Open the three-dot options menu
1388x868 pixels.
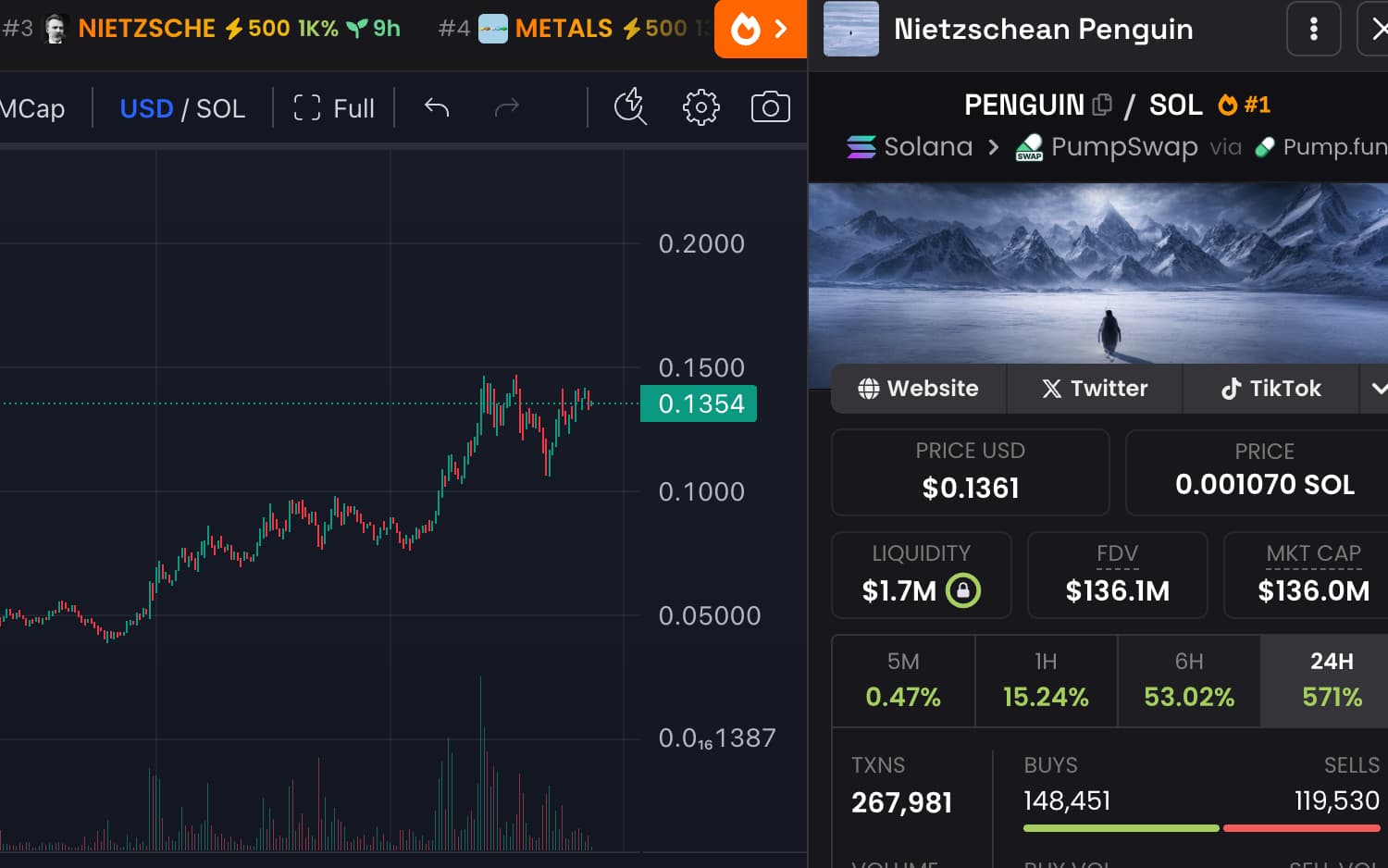point(1313,29)
